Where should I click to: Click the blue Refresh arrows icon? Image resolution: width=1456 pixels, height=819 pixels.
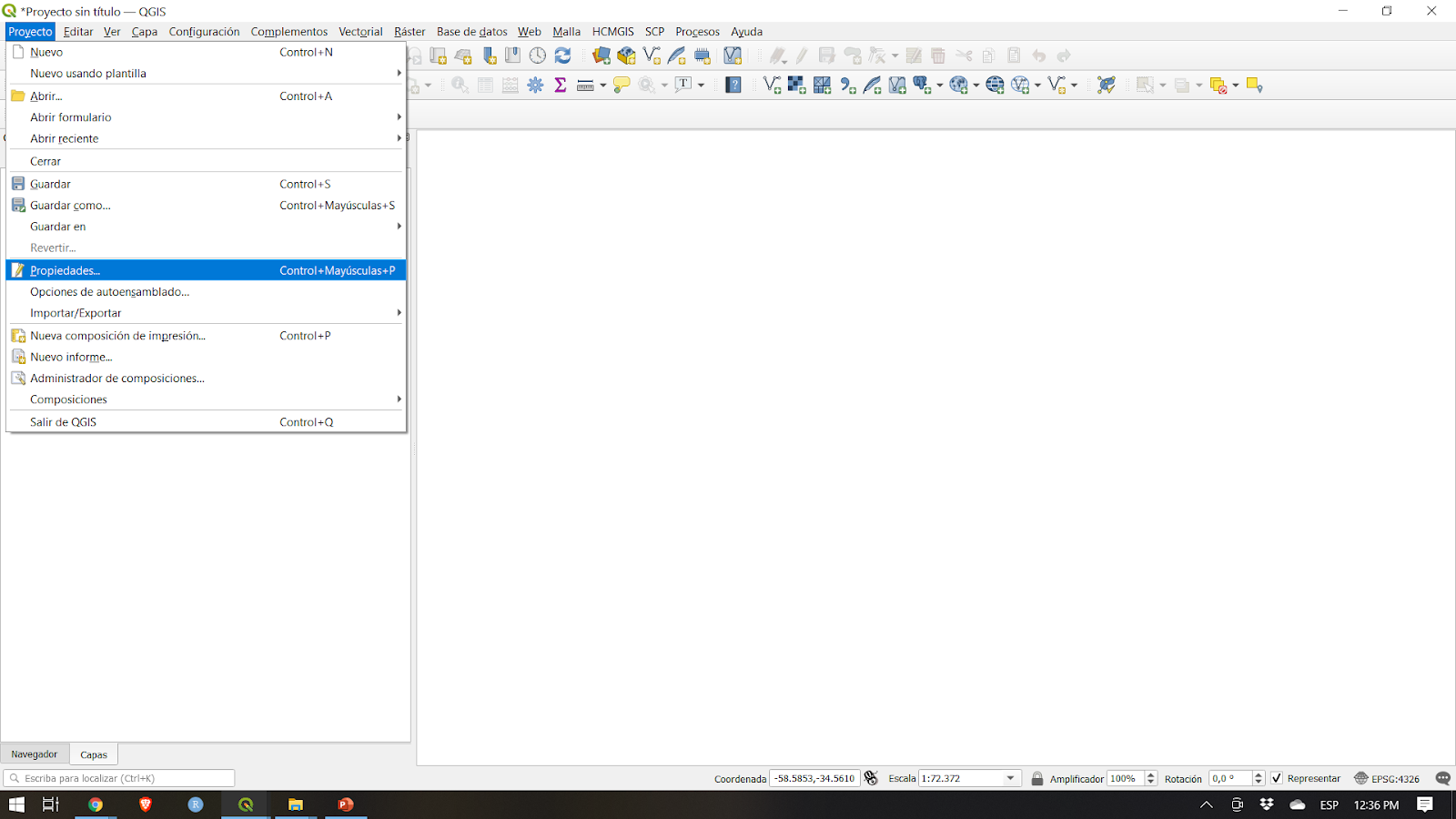coord(562,56)
